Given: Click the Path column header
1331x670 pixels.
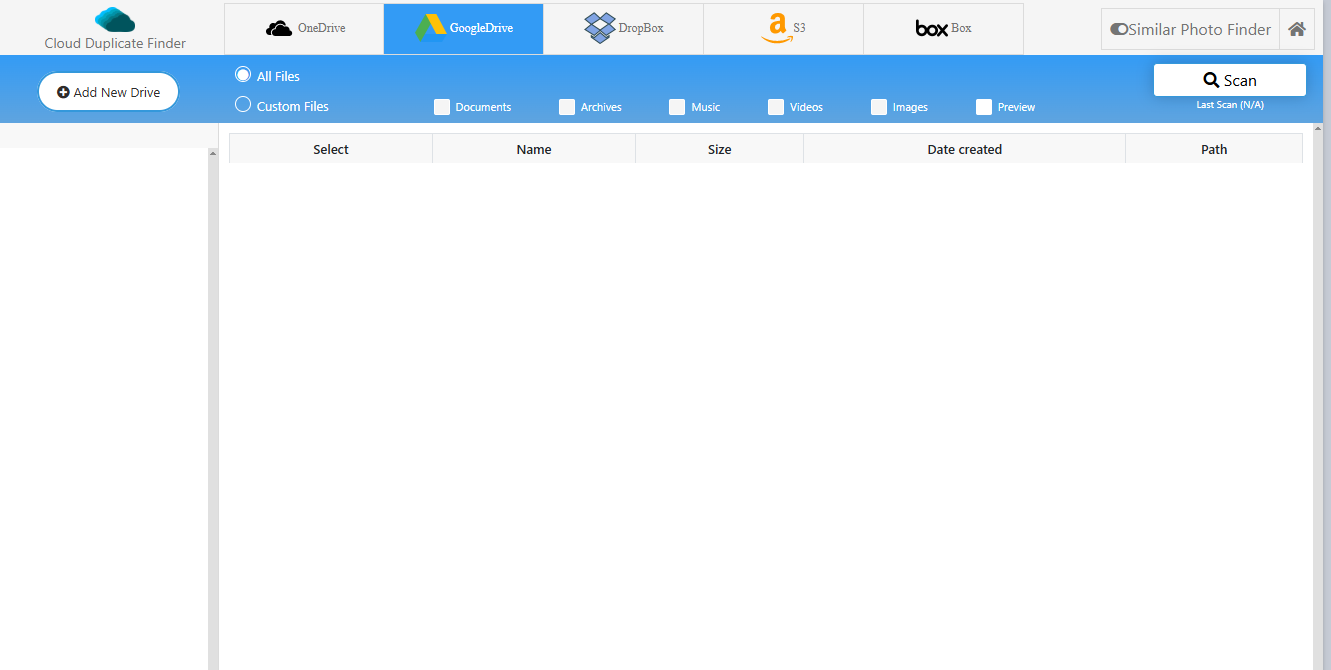Looking at the screenshot, I should [1214, 149].
